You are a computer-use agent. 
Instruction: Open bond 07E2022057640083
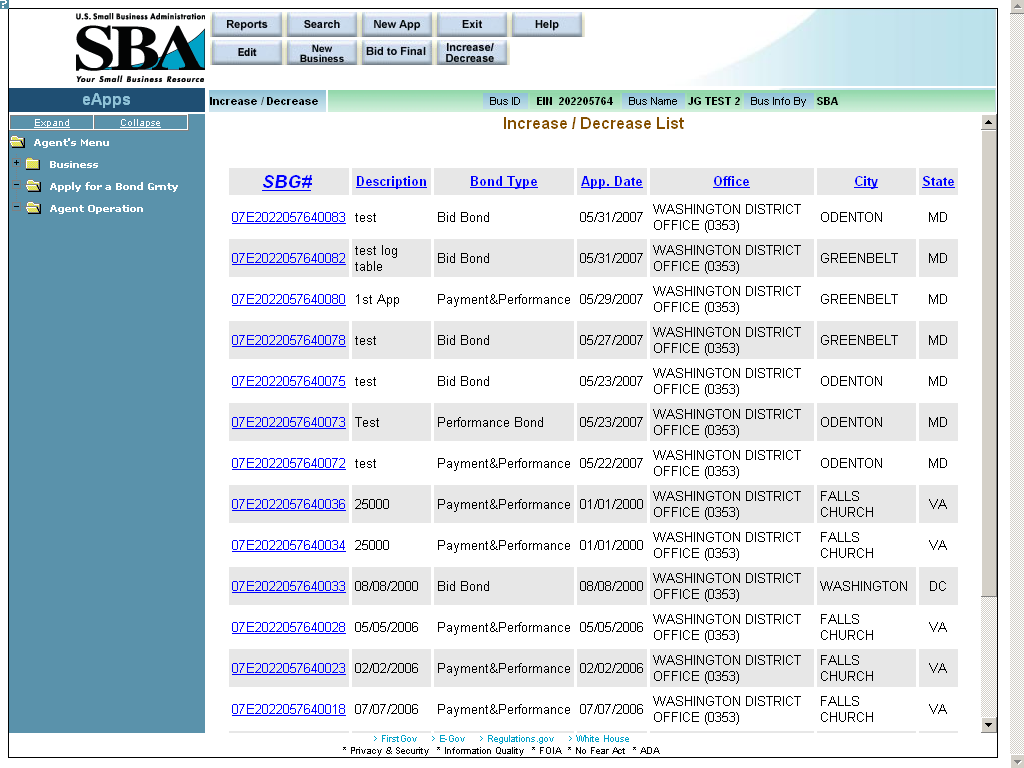click(x=289, y=217)
